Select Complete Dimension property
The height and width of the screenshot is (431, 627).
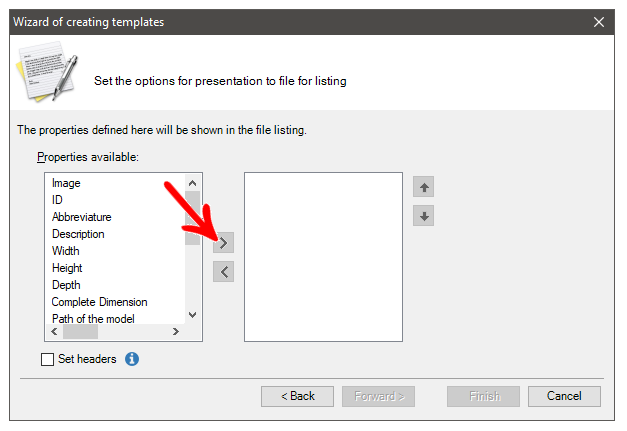(100, 302)
